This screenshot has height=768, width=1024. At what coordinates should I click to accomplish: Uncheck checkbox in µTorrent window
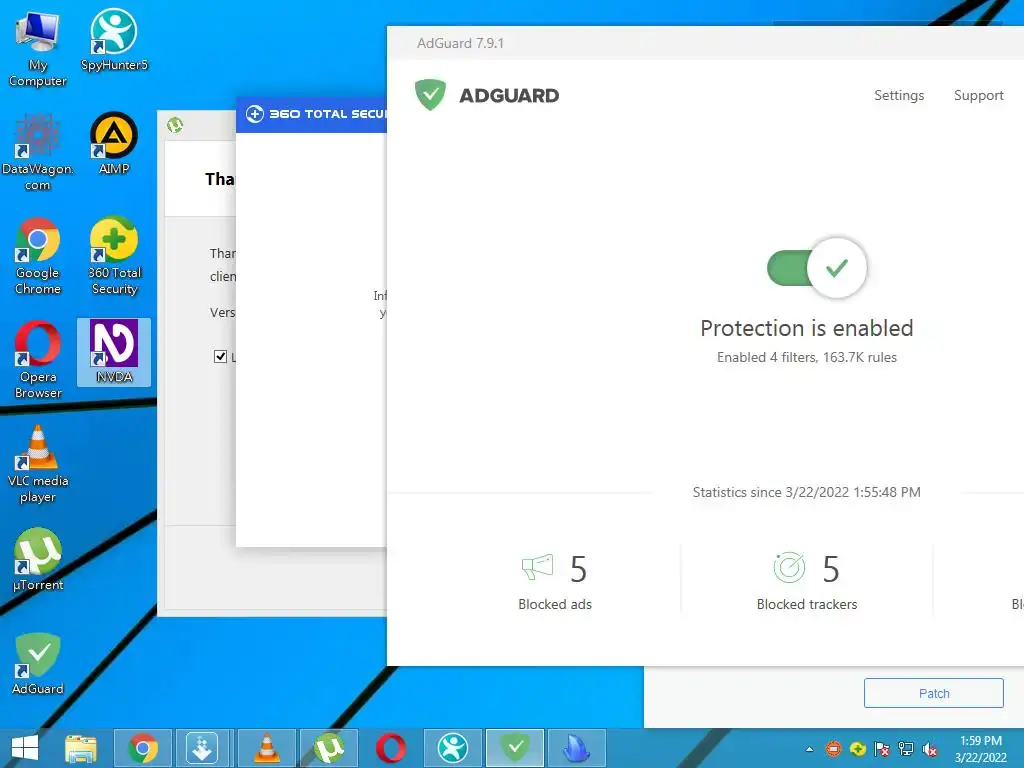point(220,356)
